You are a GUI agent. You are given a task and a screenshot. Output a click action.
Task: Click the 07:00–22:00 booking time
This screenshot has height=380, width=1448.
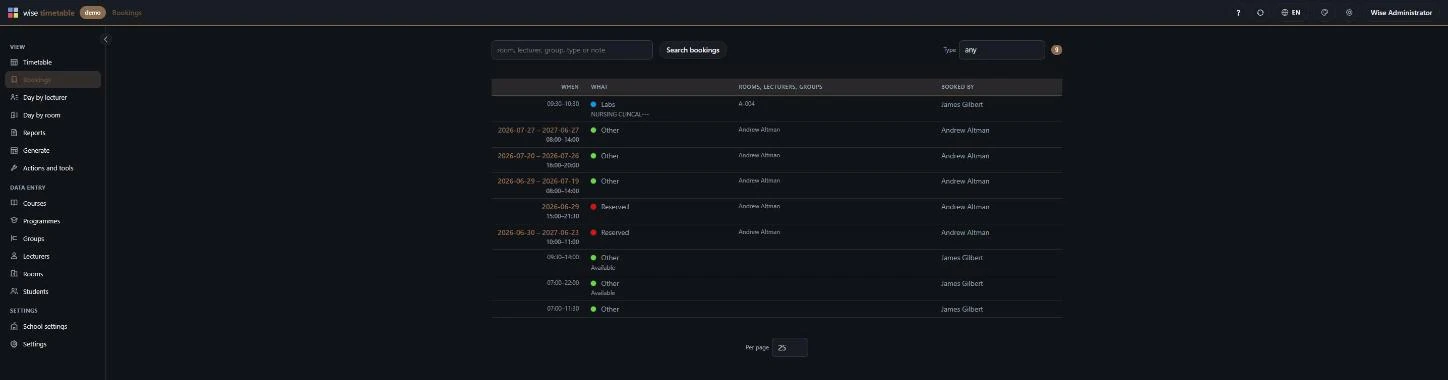(x=563, y=283)
